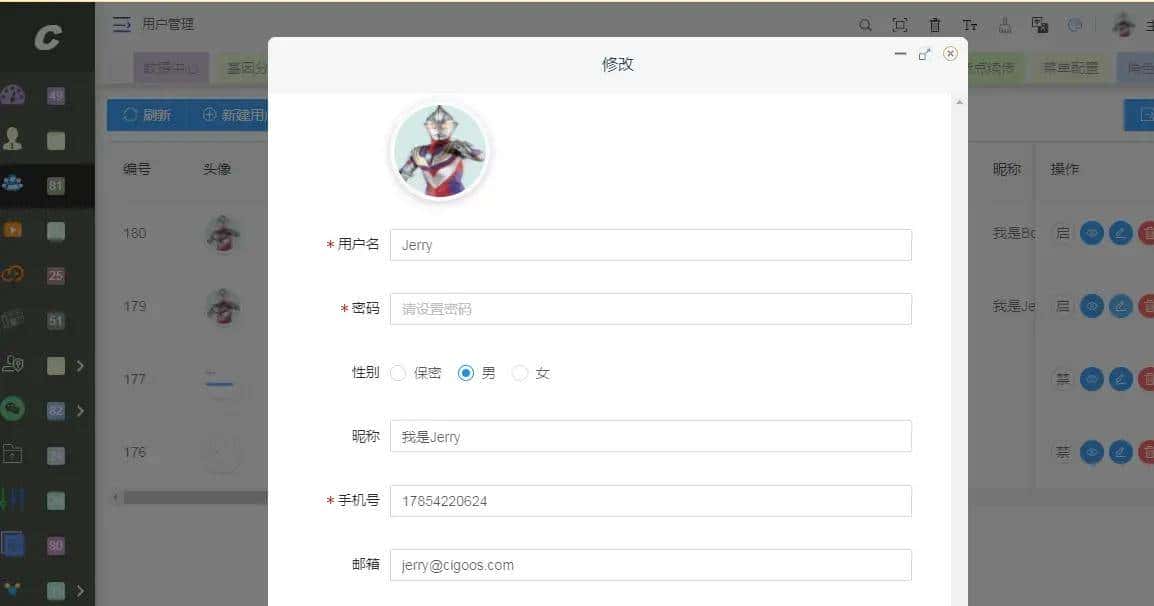Expand the WeChat sidebar submenu chevron
Image resolution: width=1154 pixels, height=606 pixels.
(80, 410)
